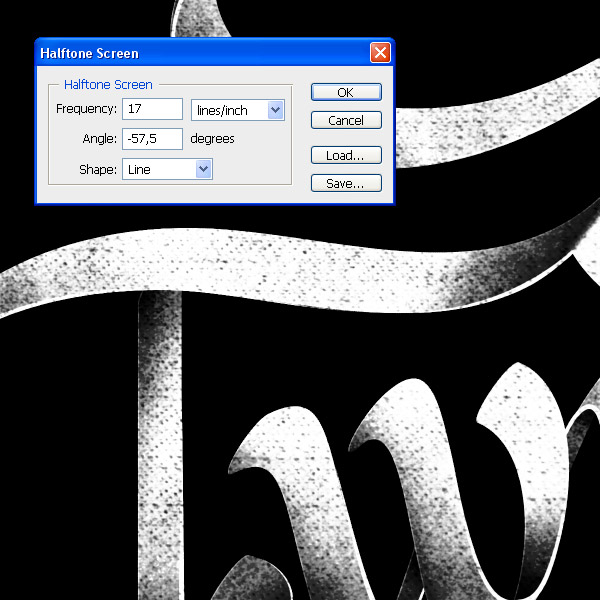Image resolution: width=600 pixels, height=600 pixels.
Task: Open the Shape dropdown showing Line
Action: (167, 169)
